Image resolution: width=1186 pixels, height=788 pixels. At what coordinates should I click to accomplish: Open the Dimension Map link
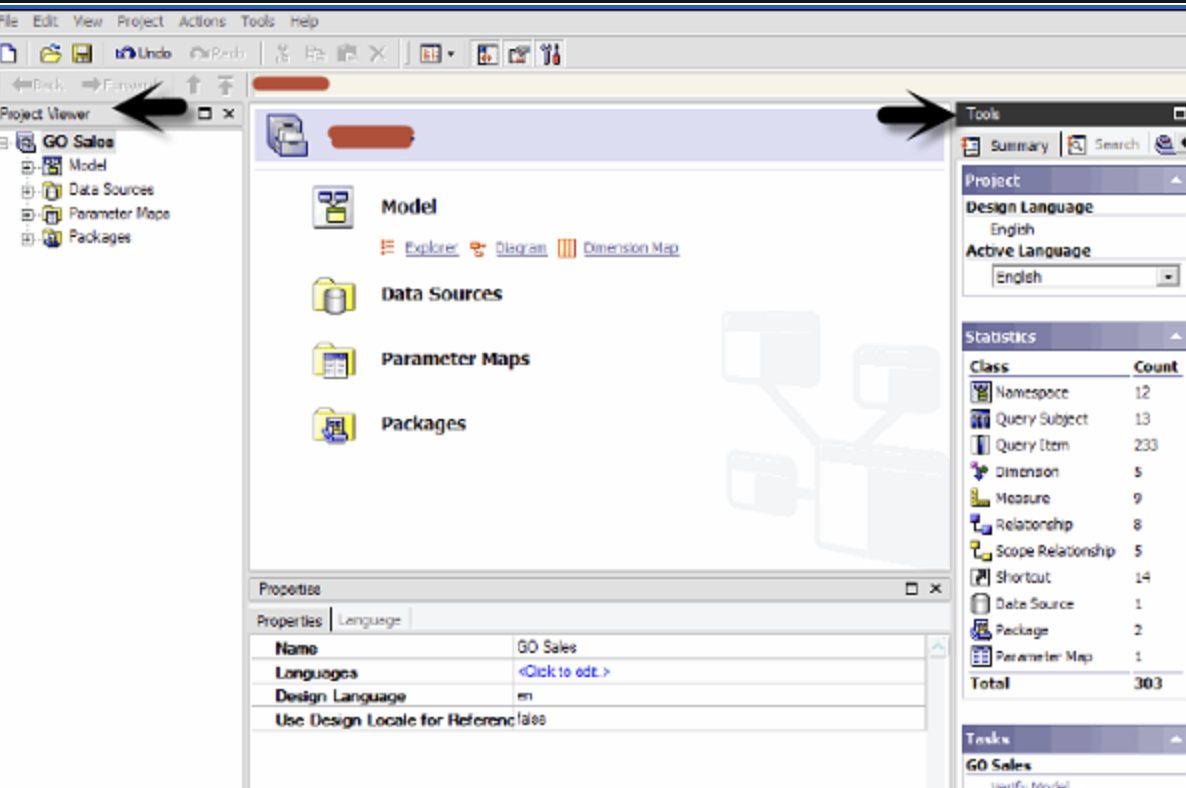(x=630, y=248)
